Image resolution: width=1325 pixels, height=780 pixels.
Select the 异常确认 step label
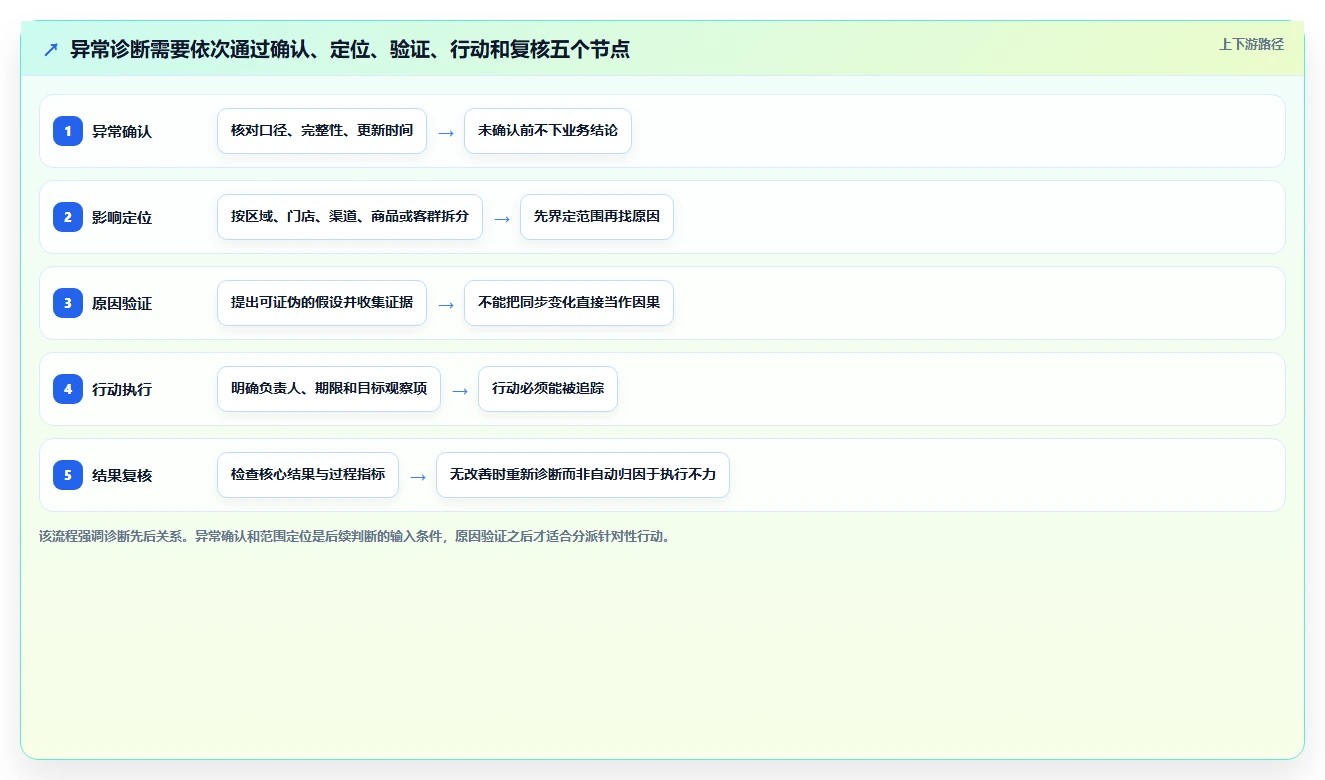(x=122, y=131)
